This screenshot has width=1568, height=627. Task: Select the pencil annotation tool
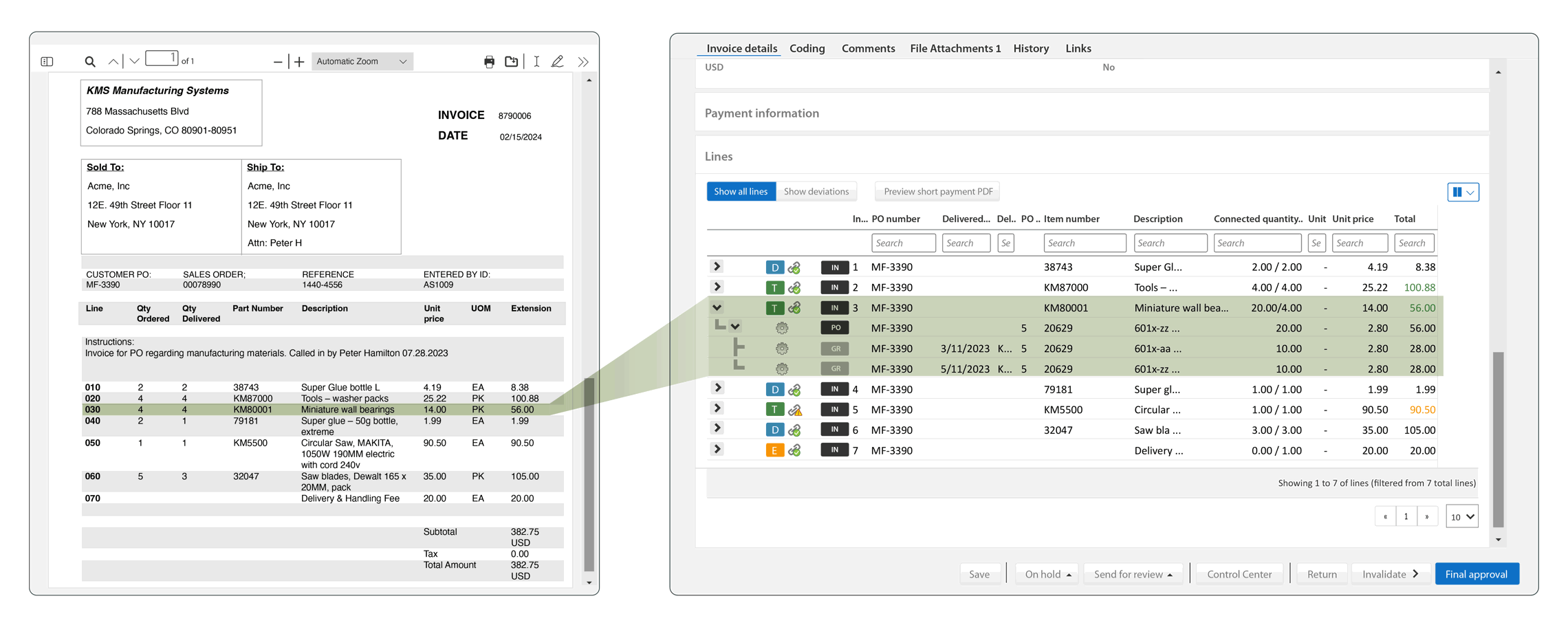click(558, 61)
